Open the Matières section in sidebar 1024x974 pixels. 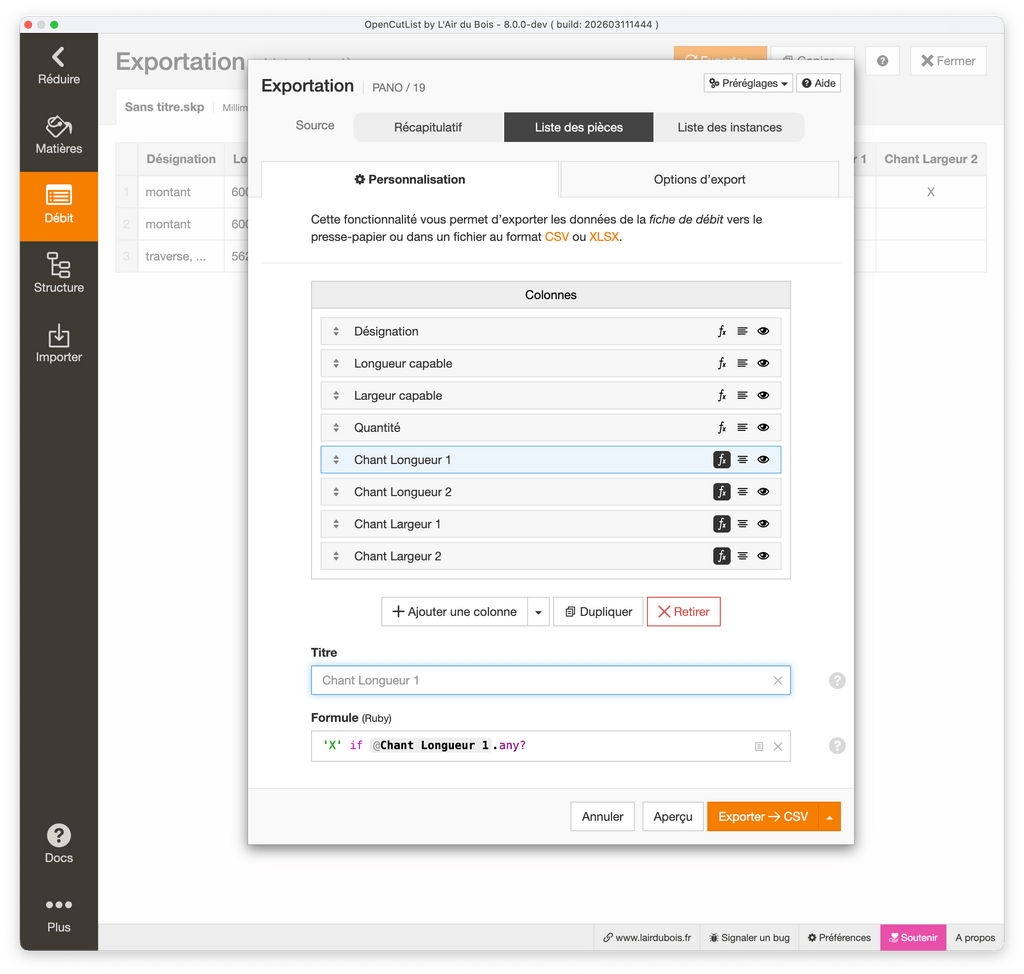tap(58, 137)
